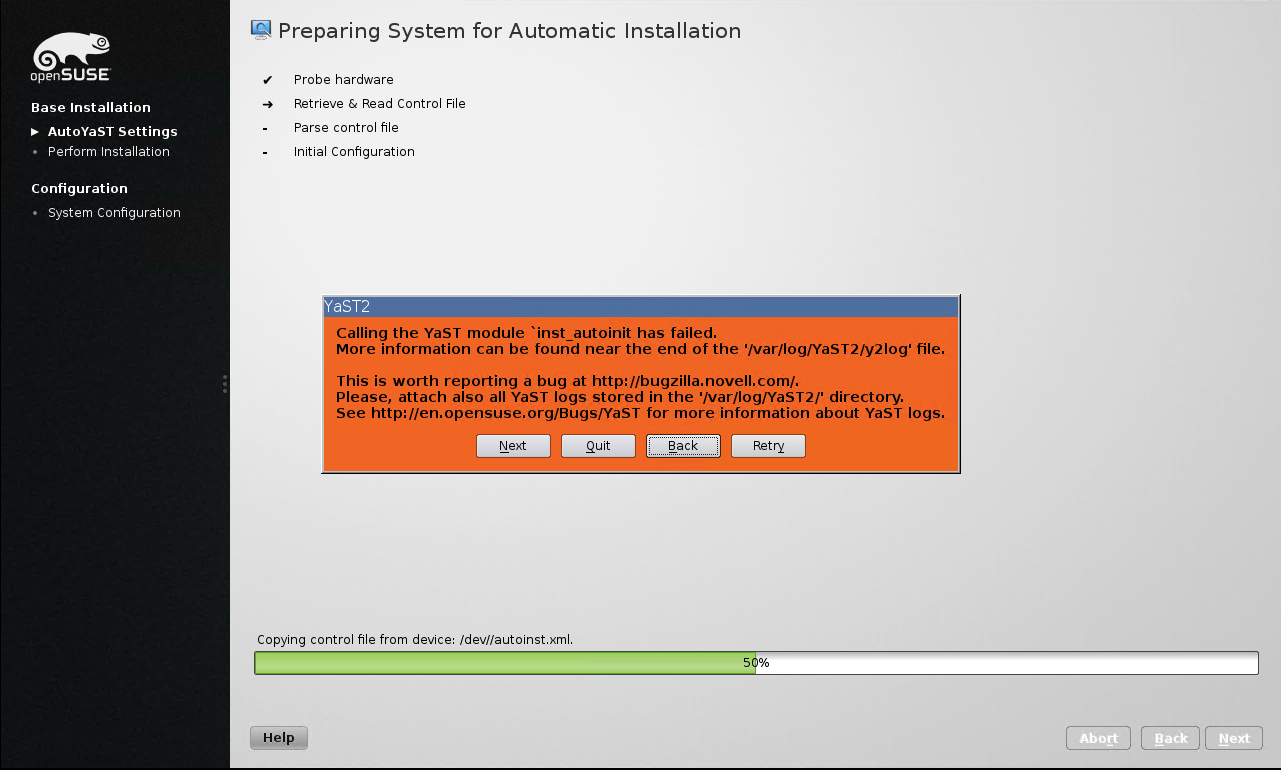This screenshot has width=1281, height=770.
Task: Click the sidebar splitter handle dots
Action: 225,384
